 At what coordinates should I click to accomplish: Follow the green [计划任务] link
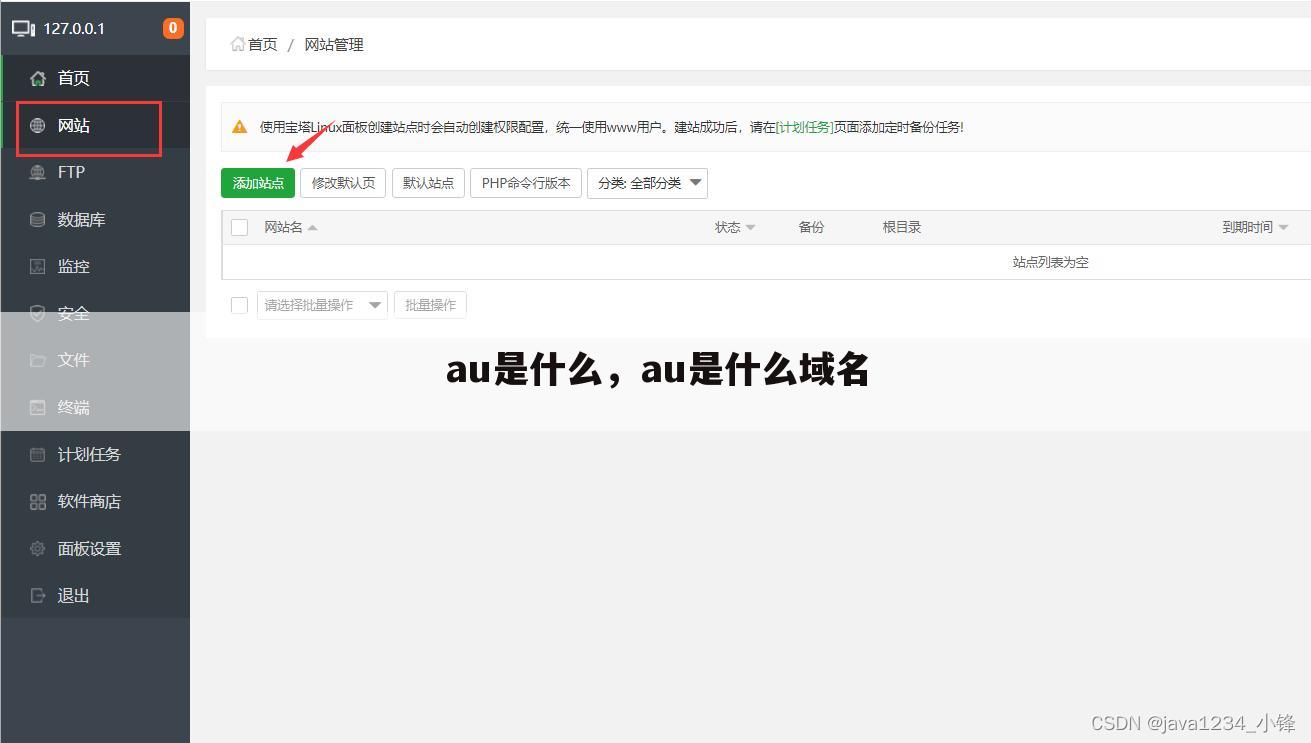[x=804, y=127]
